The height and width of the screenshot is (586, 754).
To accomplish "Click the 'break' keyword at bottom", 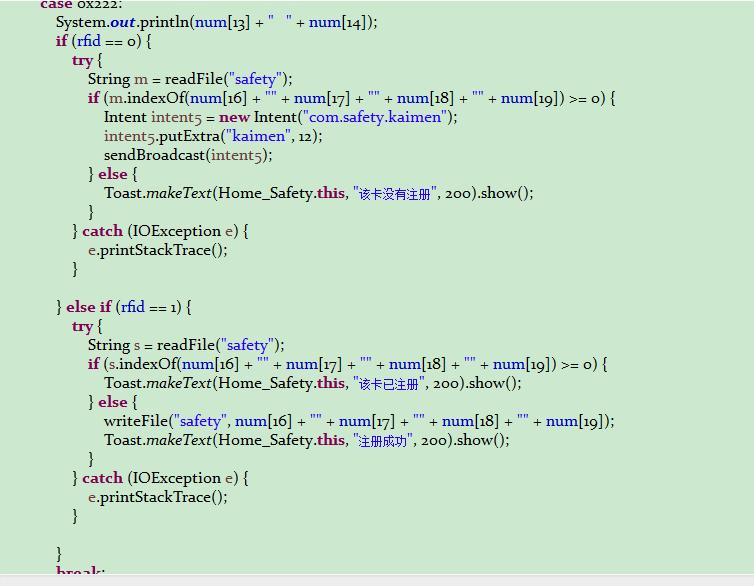I will click(x=80, y=573).
